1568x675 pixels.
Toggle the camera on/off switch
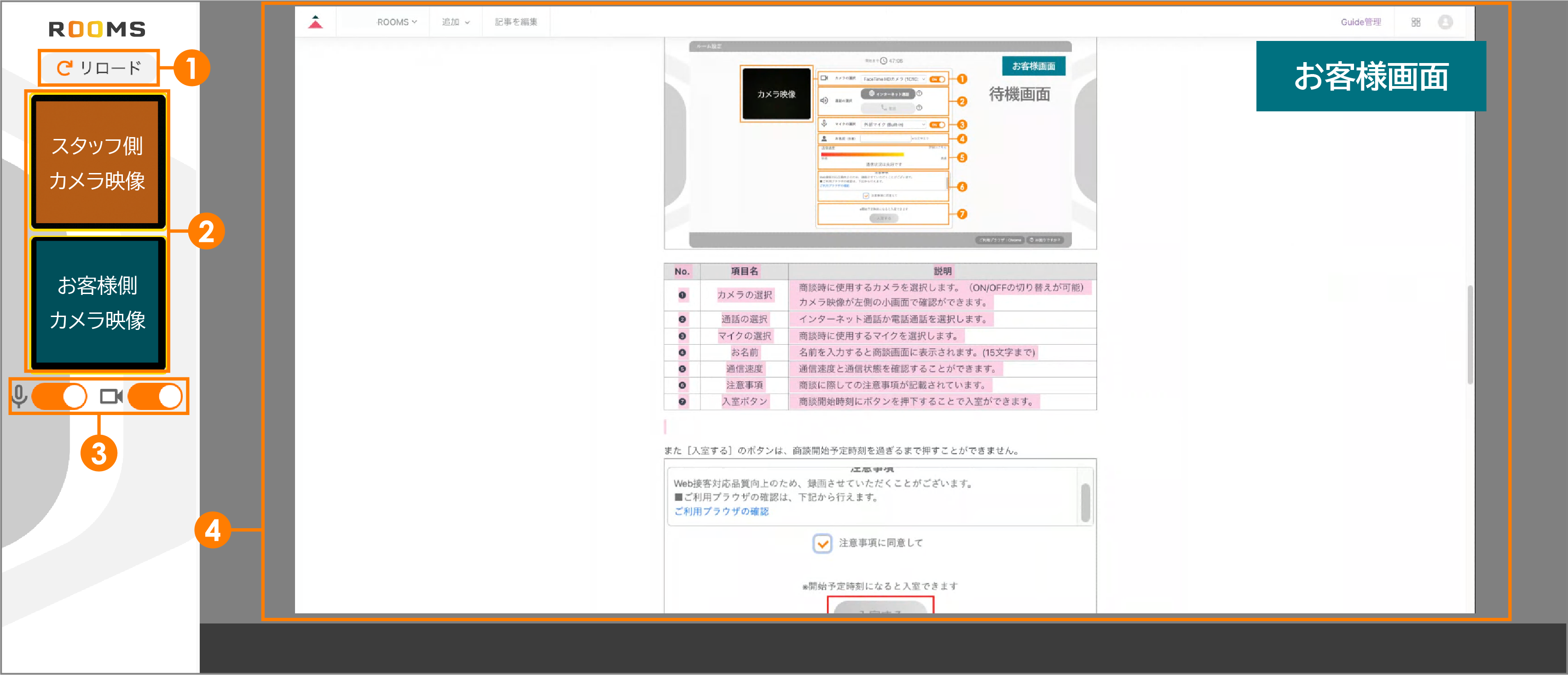click(x=155, y=396)
